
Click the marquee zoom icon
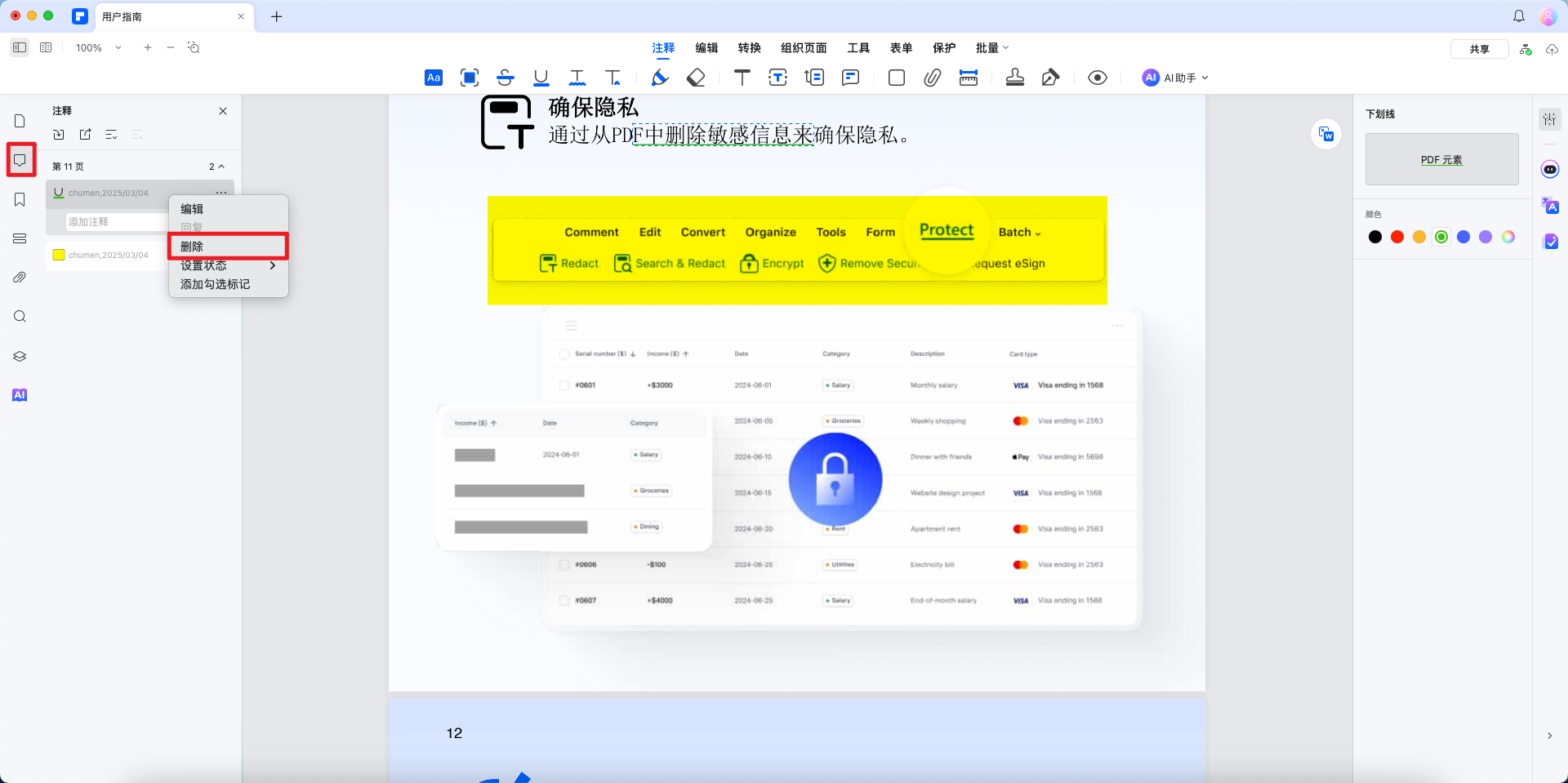point(194,47)
